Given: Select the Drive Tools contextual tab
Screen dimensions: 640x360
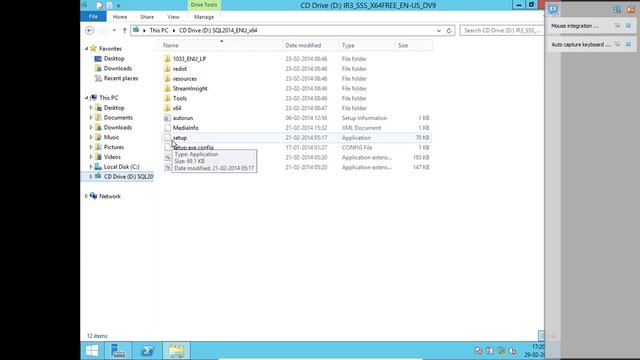Looking at the screenshot, I should [204, 5].
